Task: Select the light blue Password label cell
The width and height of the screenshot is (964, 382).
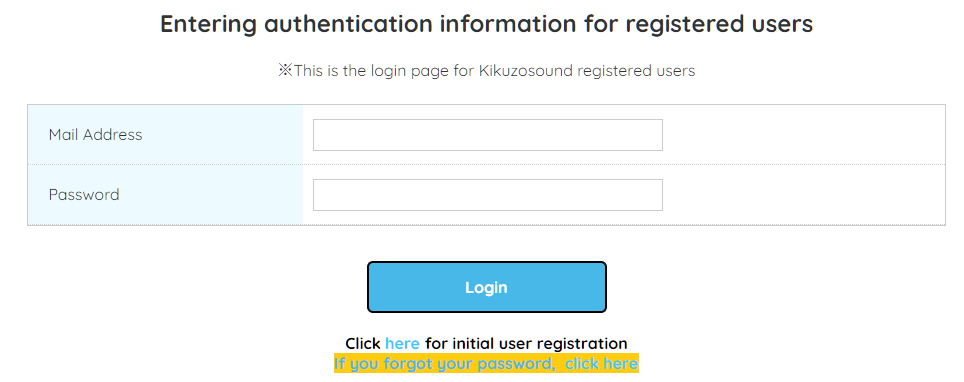Action: click(165, 195)
